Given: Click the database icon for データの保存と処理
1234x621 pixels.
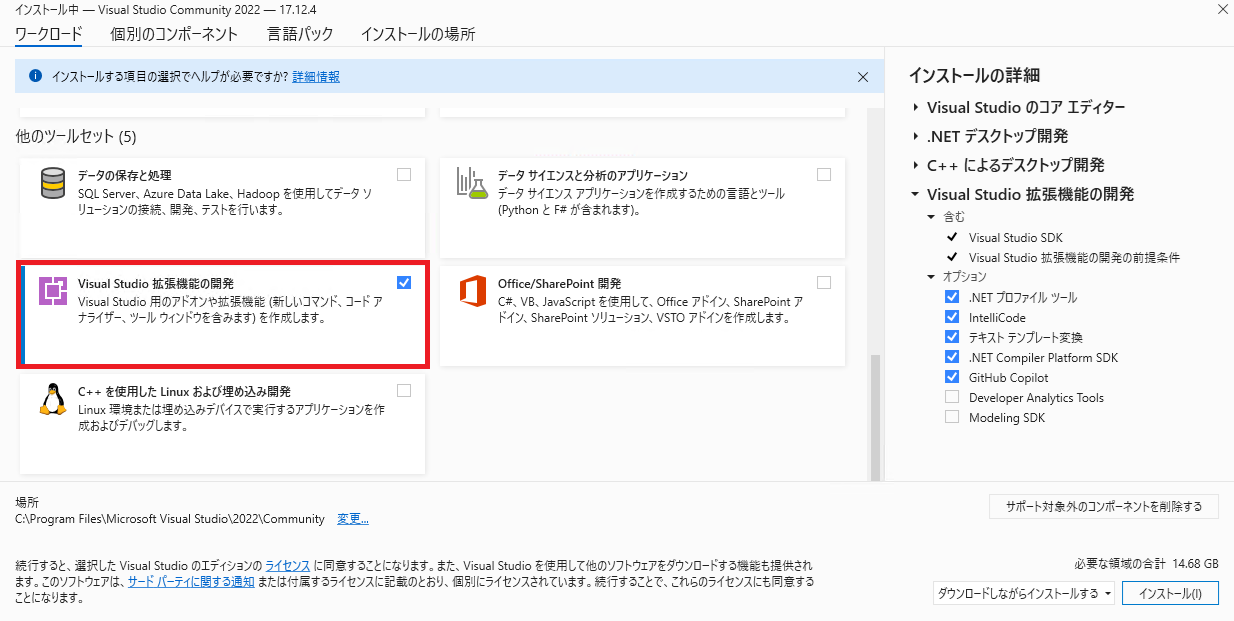Looking at the screenshot, I should [x=52, y=183].
